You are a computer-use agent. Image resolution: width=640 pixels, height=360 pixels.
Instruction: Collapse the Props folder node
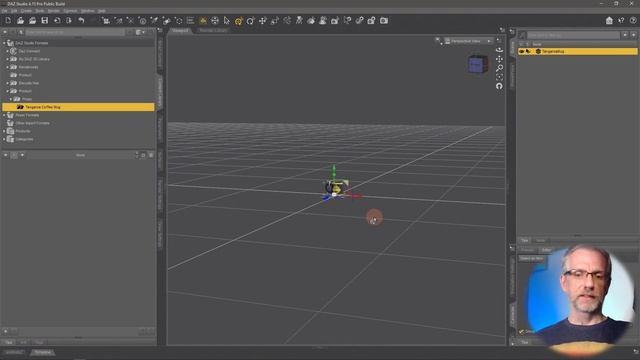click(x=11, y=99)
